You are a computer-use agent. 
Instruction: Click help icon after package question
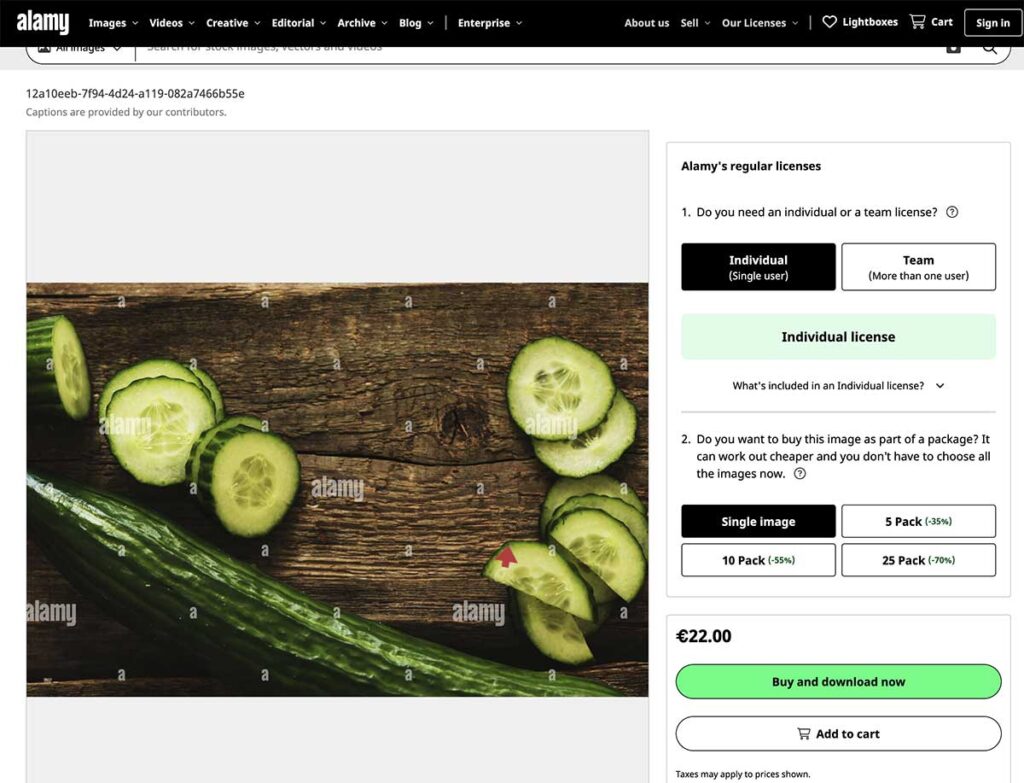point(799,474)
